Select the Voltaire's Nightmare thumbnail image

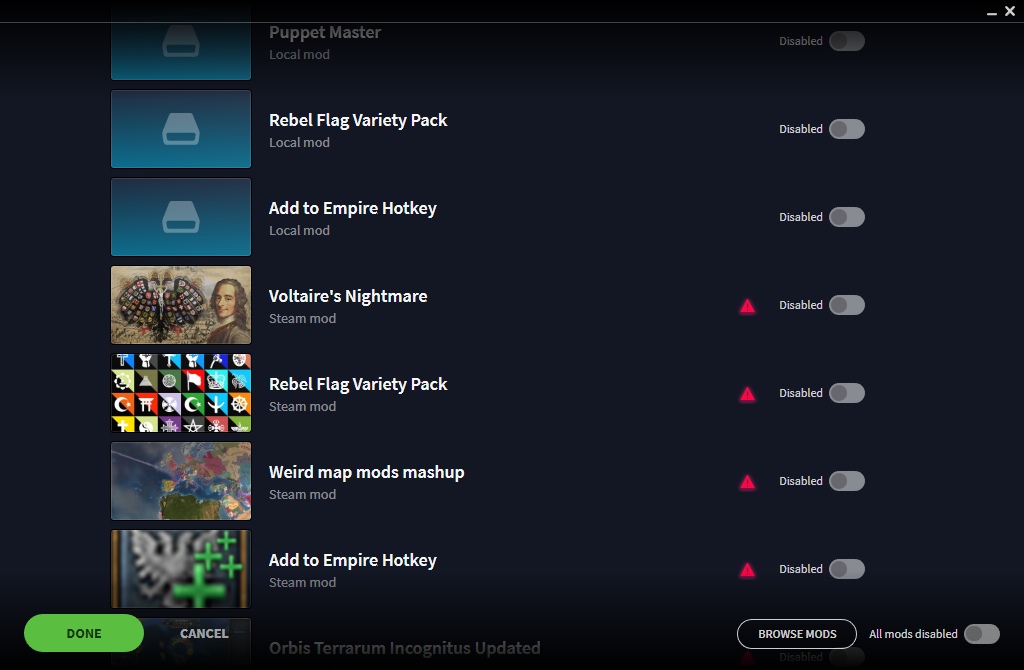[181, 305]
